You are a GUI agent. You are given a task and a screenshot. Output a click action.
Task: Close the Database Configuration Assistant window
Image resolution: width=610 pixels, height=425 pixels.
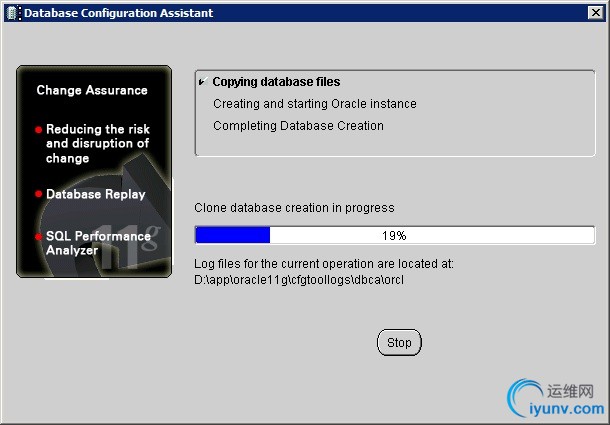pos(596,13)
